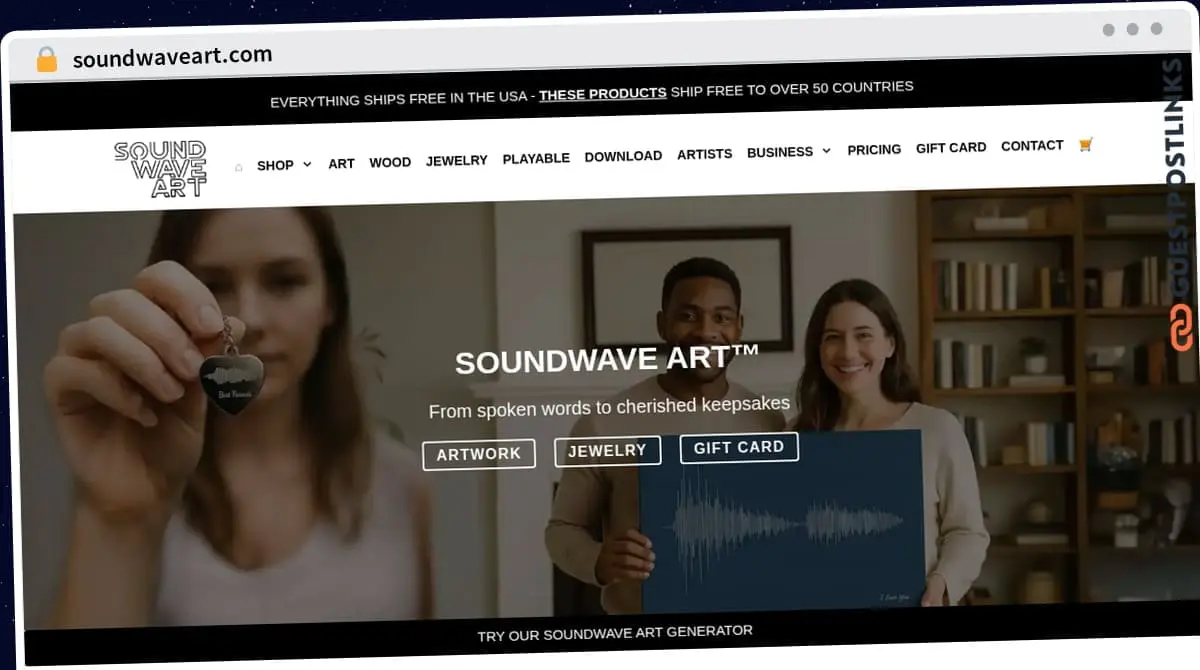The width and height of the screenshot is (1200, 670).
Task: Open the DOWNLOAD page
Action: coord(623,155)
